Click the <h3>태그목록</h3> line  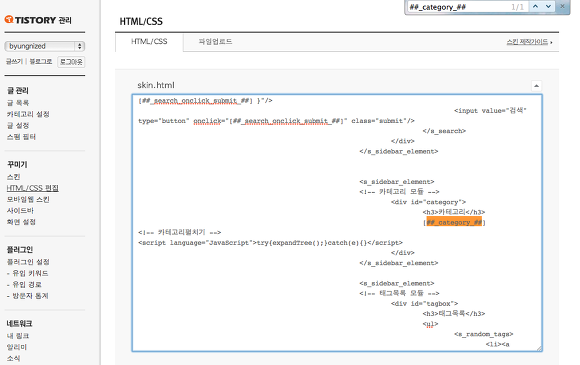pyautogui.click(x=454, y=314)
